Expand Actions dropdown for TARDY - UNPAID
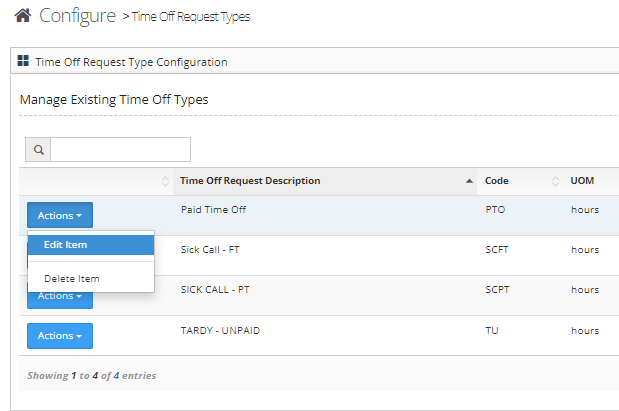The image size is (619, 411). (x=60, y=335)
